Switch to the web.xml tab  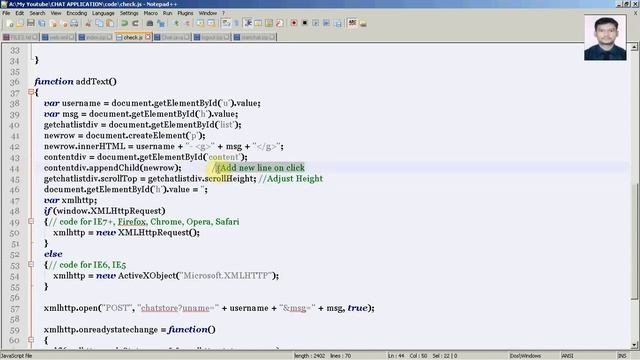58,37
